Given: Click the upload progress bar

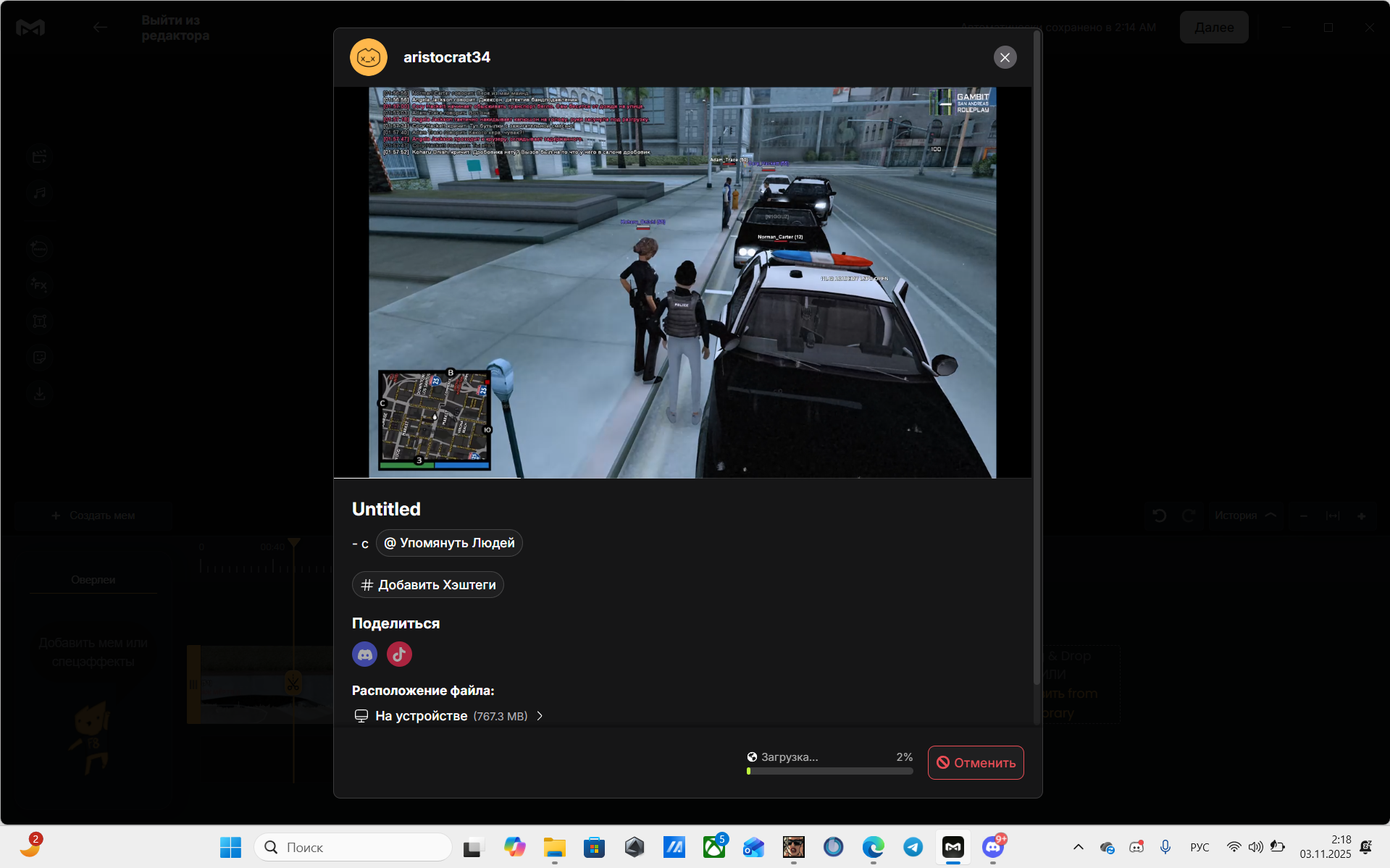Looking at the screenshot, I should click(x=829, y=771).
